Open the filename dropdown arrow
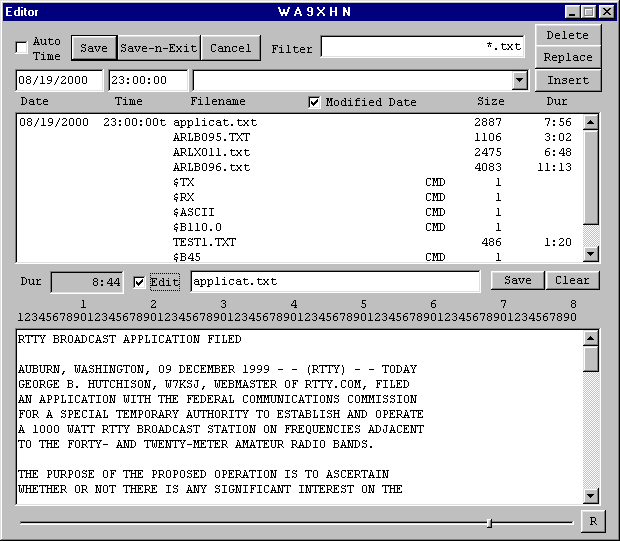Viewport: 620px width, 541px height. [x=520, y=81]
